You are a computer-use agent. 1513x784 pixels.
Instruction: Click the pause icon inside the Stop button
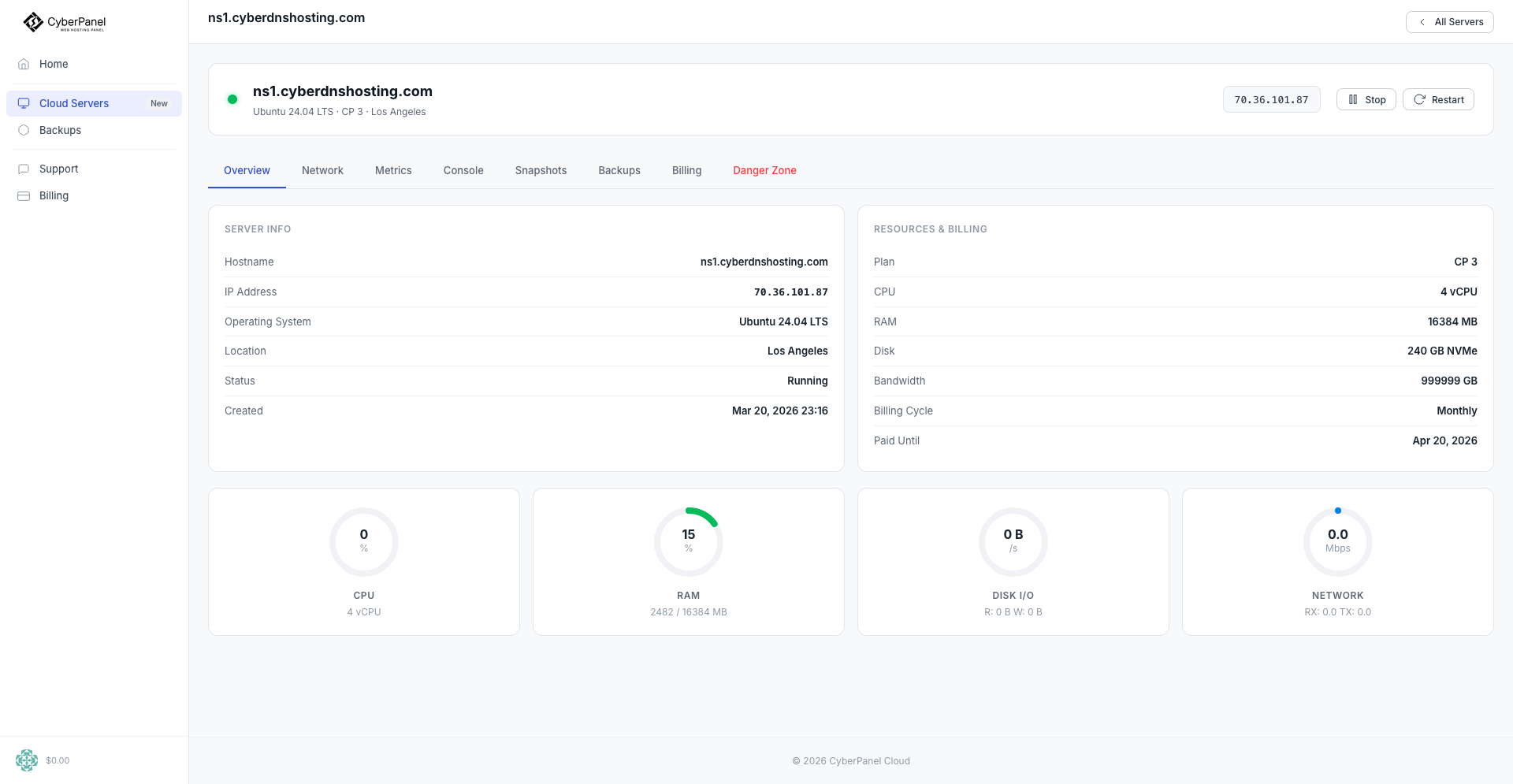click(x=1352, y=99)
